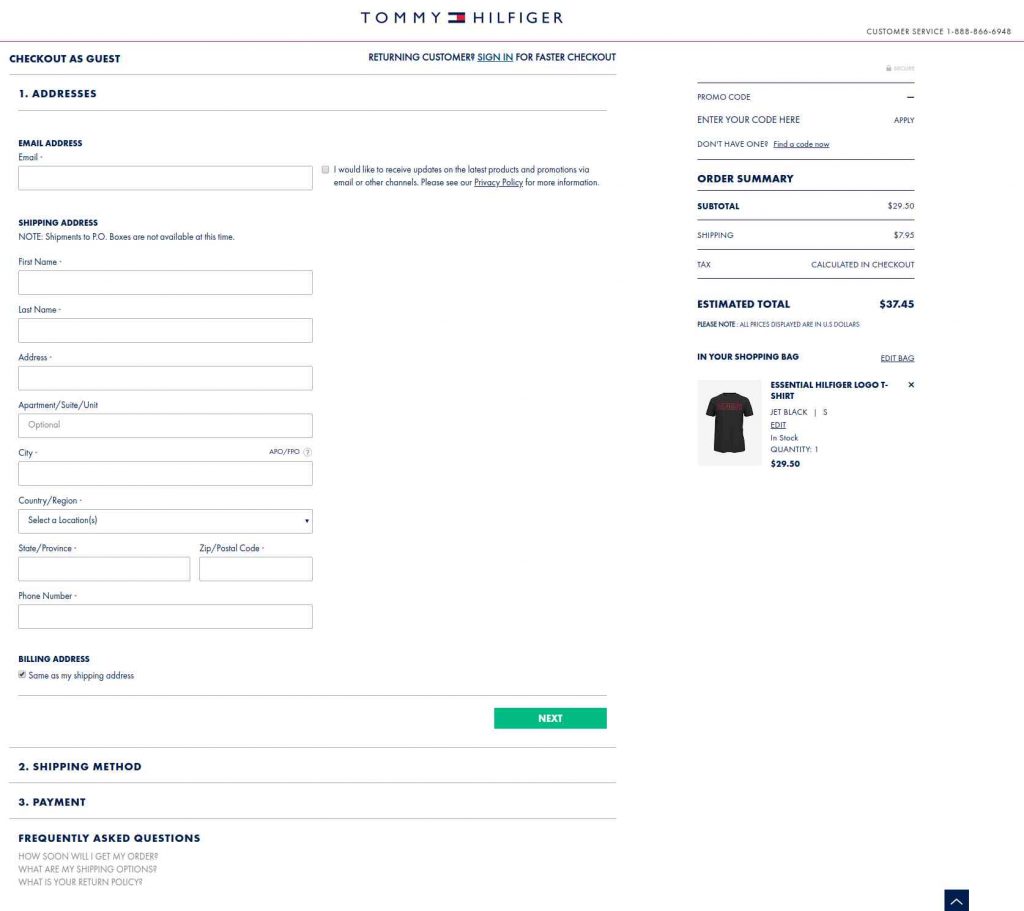Click the secure lock icon

click(889, 68)
